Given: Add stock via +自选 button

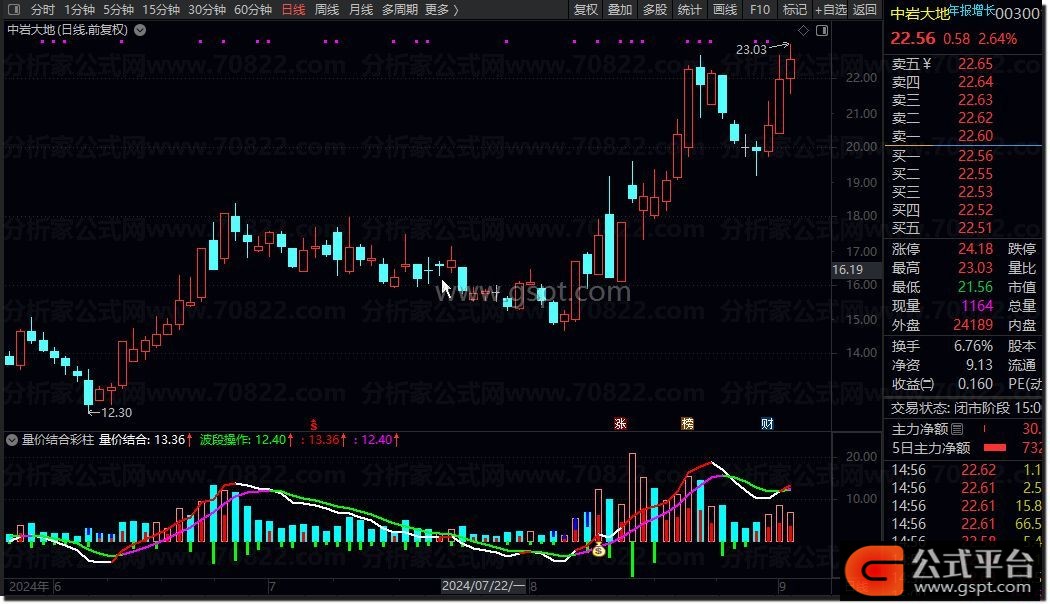Looking at the screenshot, I should 831,10.
